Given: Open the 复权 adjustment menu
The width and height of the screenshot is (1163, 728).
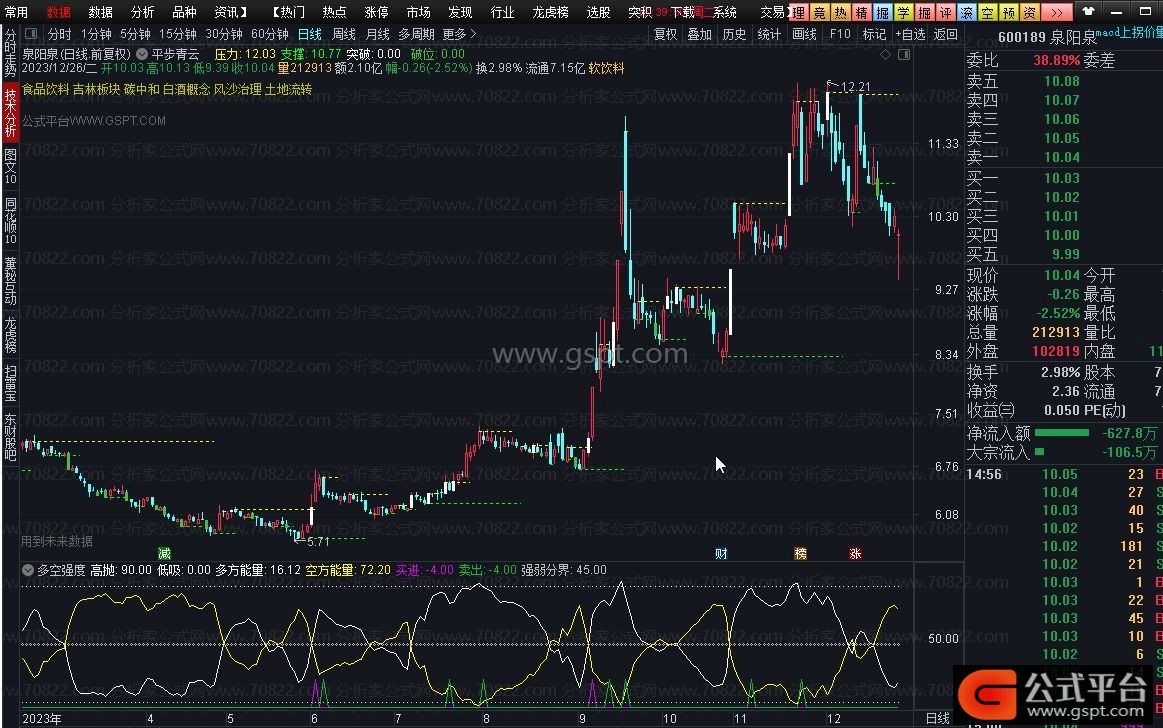Looking at the screenshot, I should (665, 34).
